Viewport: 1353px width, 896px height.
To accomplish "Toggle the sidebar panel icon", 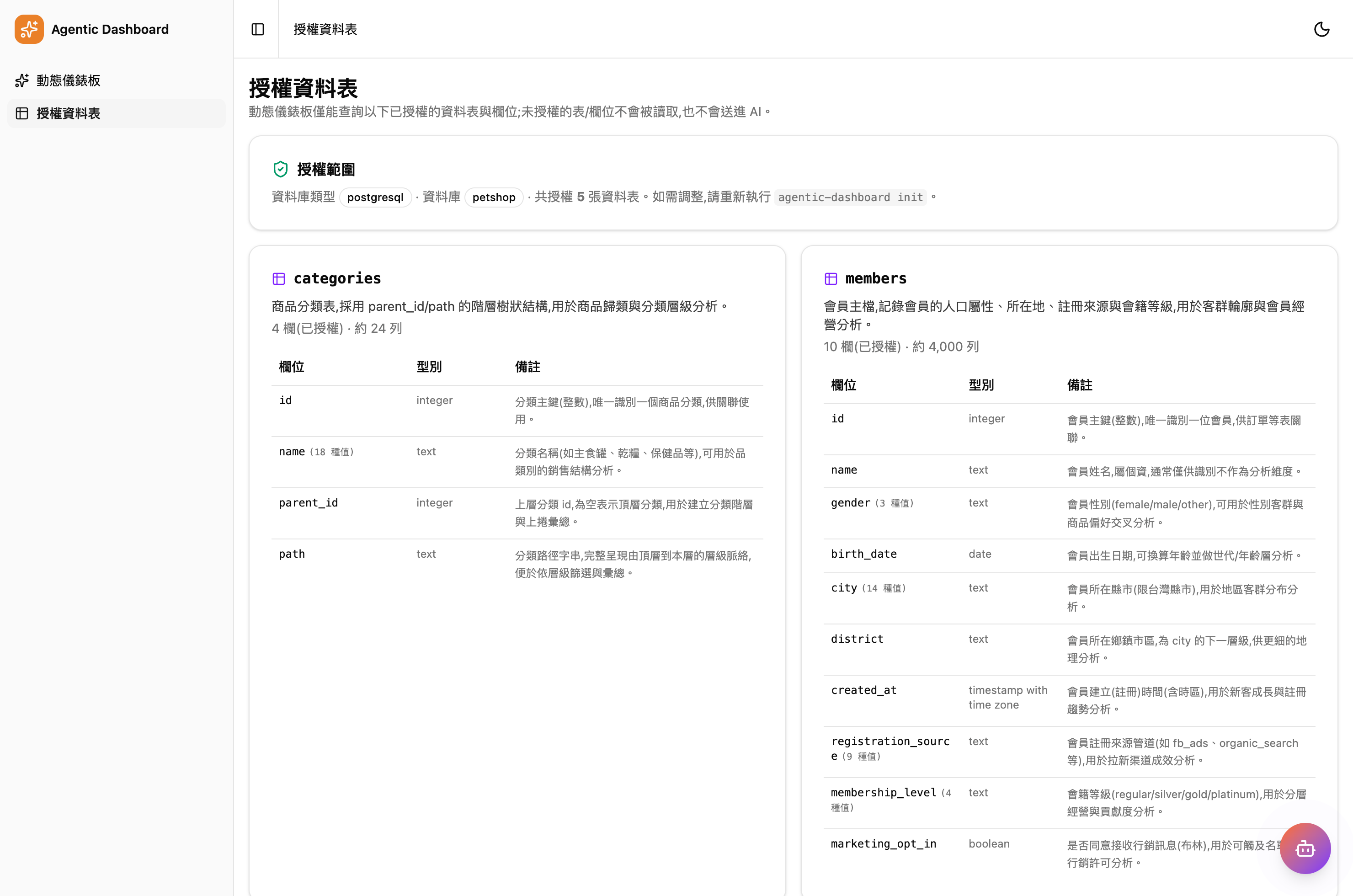I will (258, 29).
